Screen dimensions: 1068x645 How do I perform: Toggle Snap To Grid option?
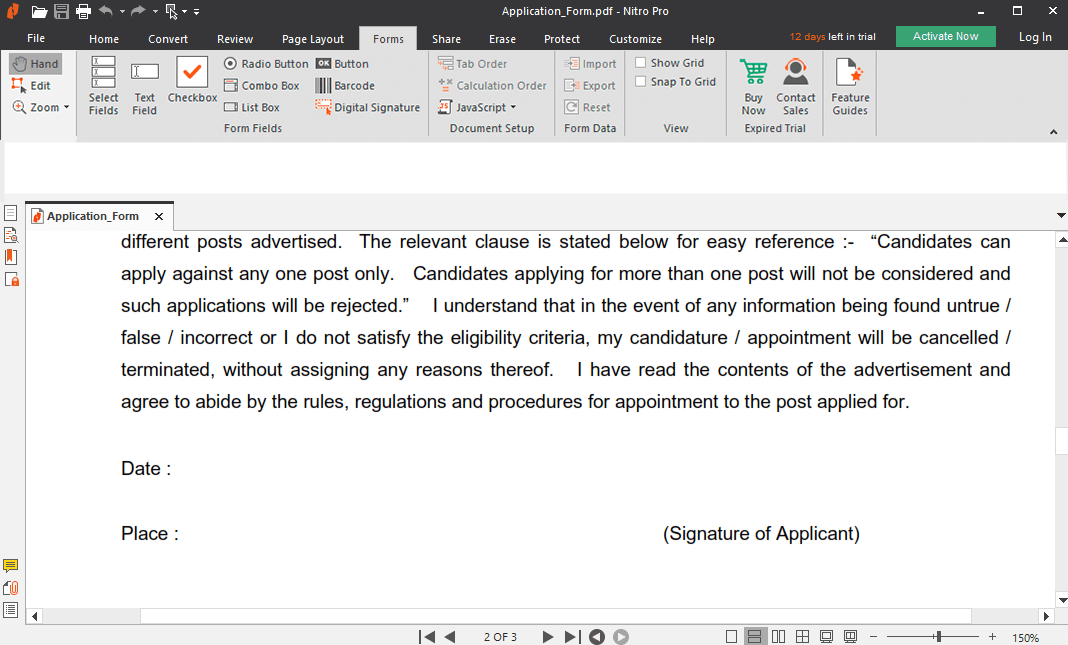point(641,82)
